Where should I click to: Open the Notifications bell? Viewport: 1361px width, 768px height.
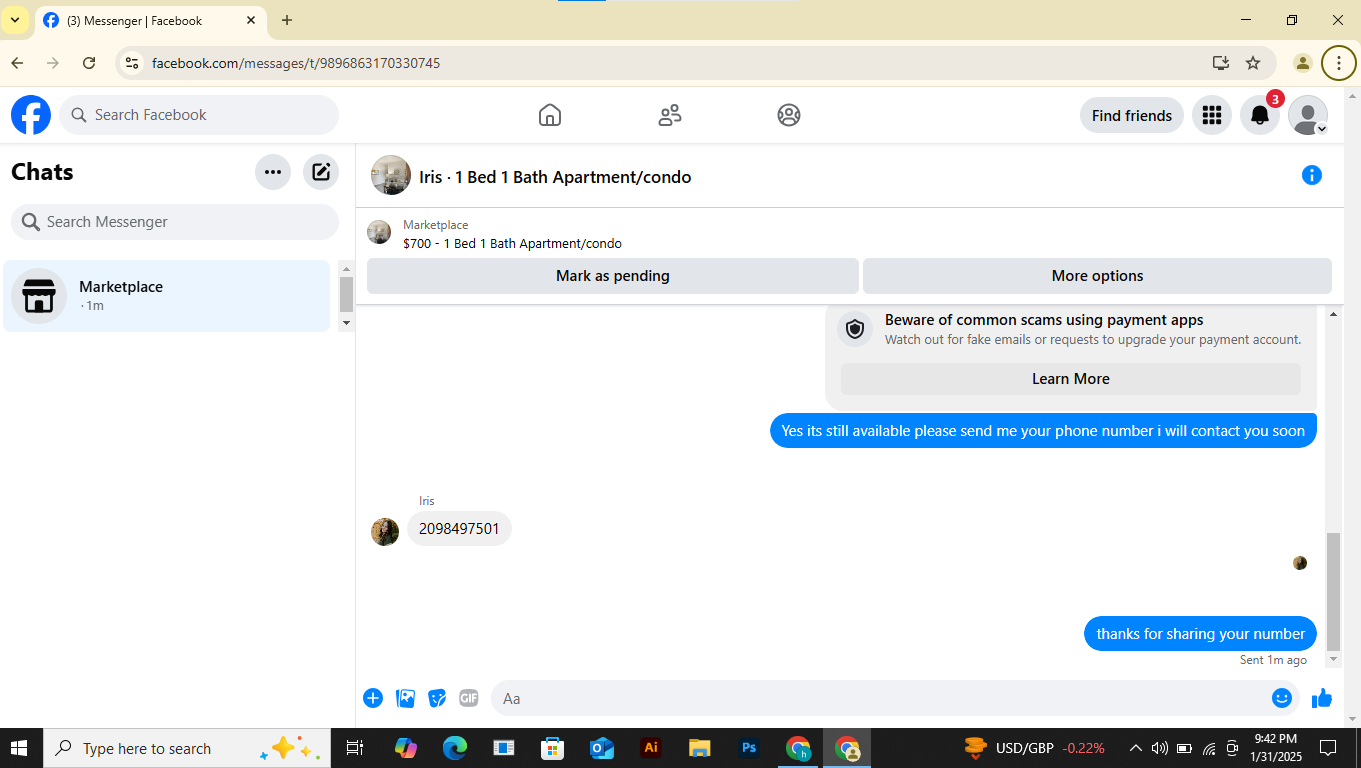[1260, 115]
